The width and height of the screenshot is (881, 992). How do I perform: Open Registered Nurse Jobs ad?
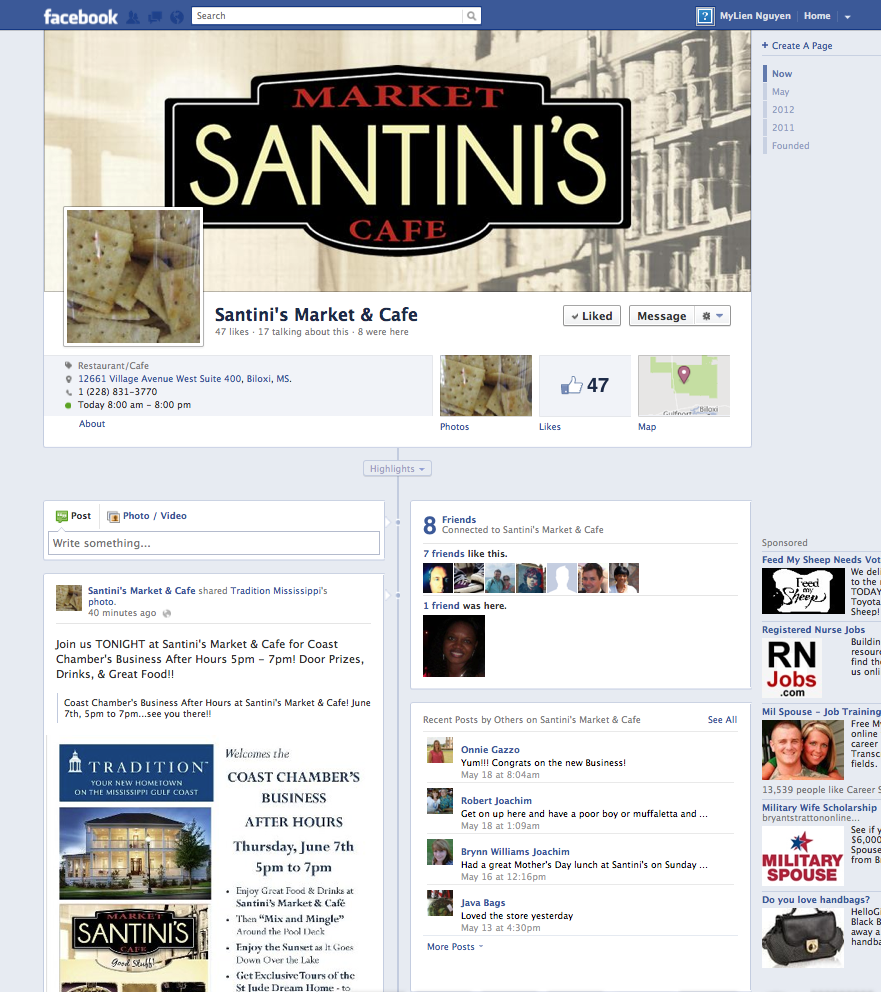(813, 629)
